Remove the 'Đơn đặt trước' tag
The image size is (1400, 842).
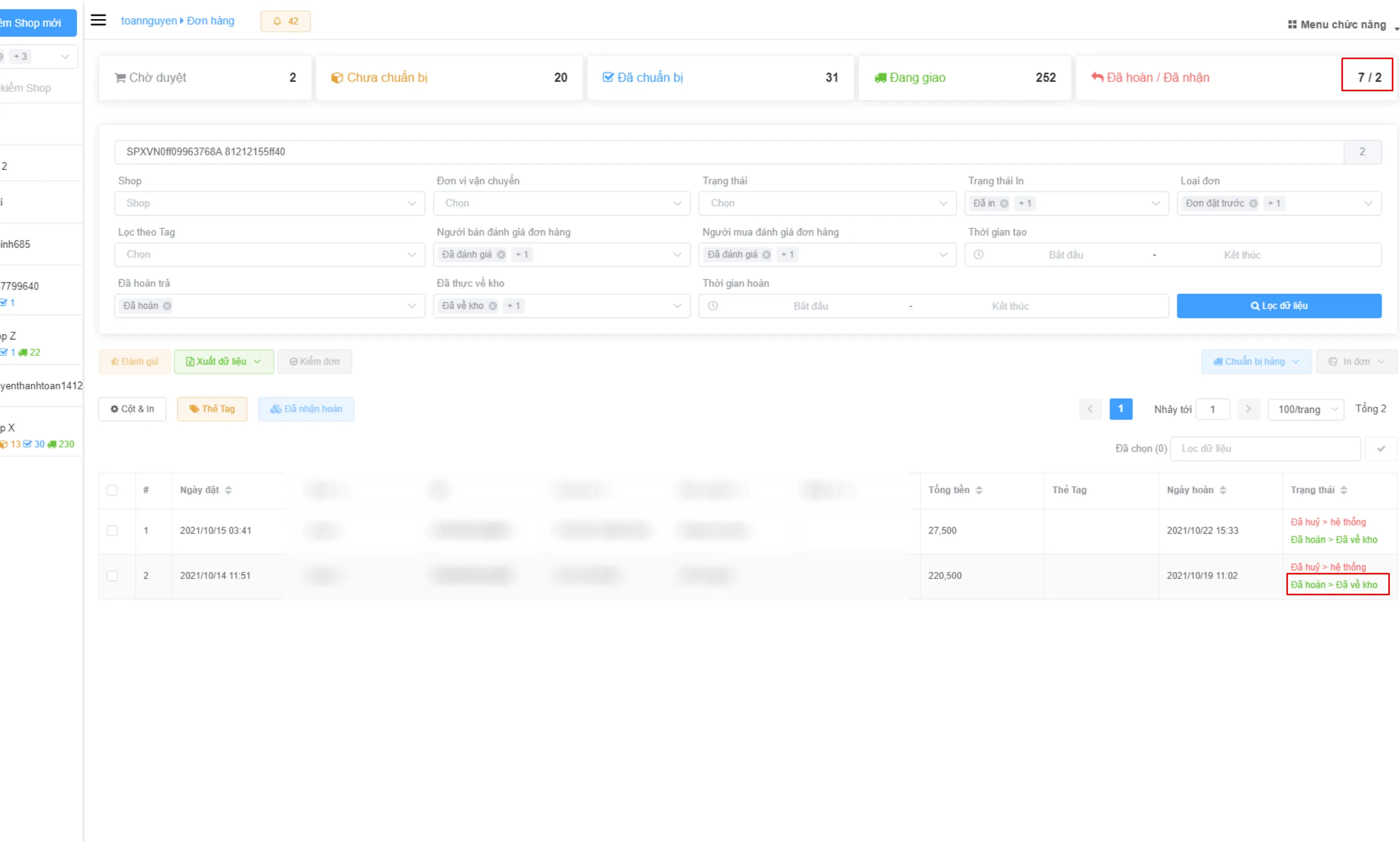1253,203
